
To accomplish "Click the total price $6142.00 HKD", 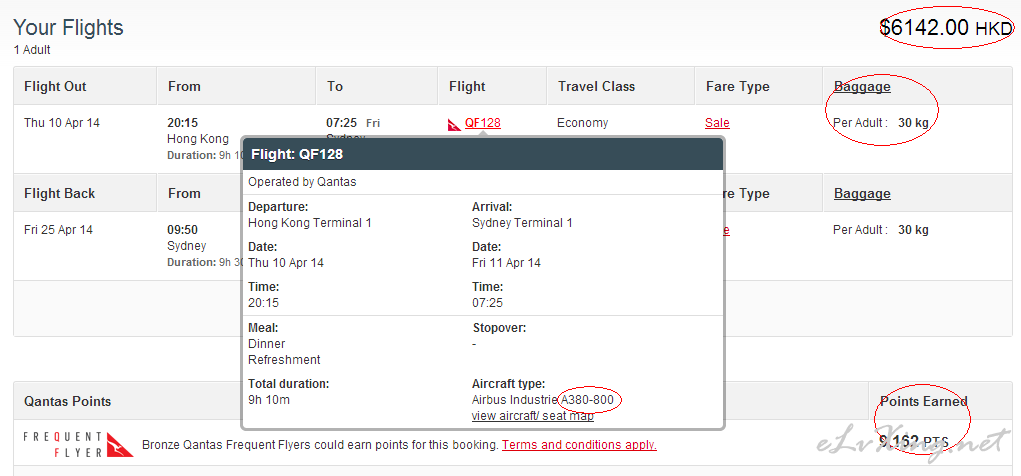I will coord(946,27).
